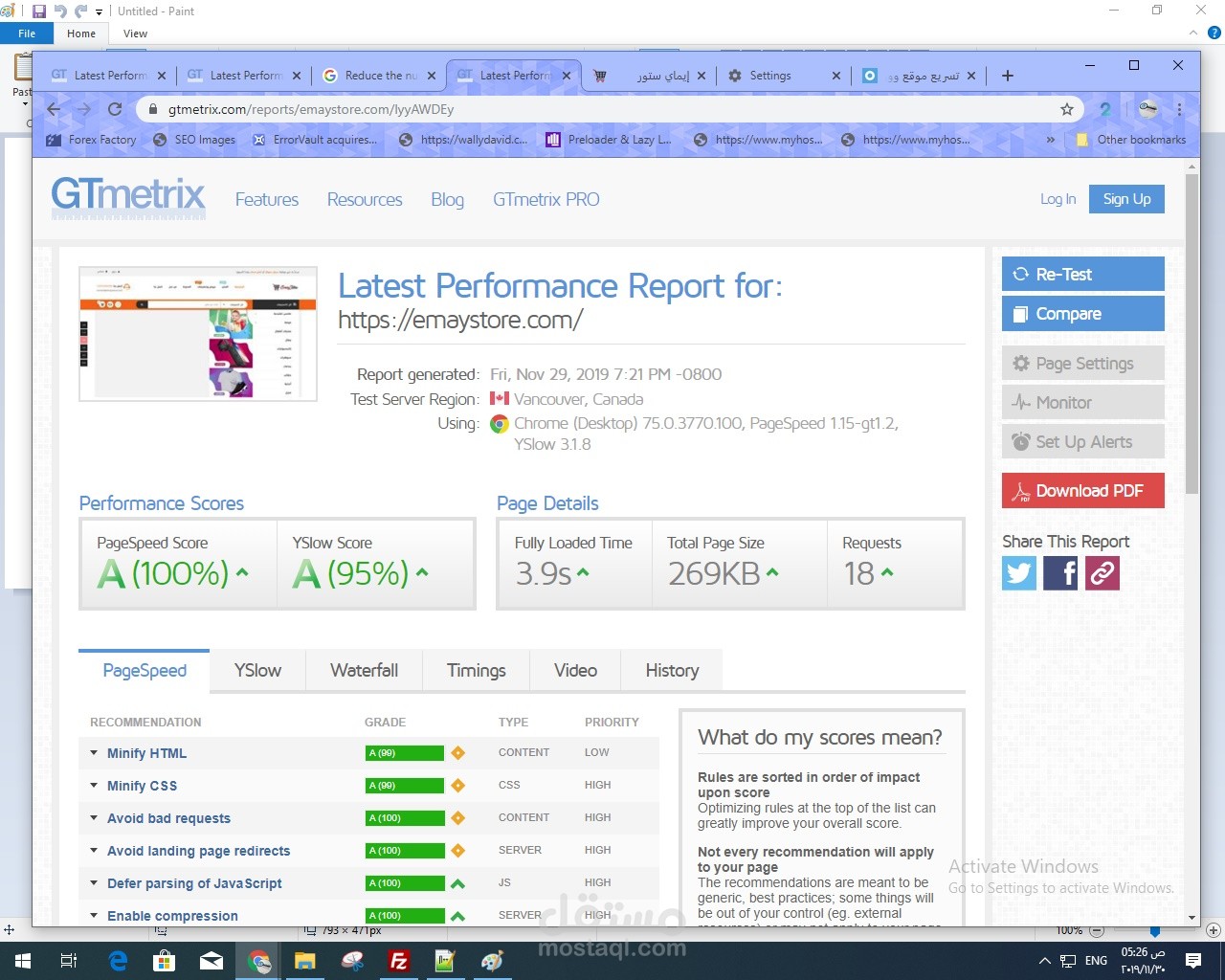
Task: Click the Page Settings button
Action: pos(1083,364)
